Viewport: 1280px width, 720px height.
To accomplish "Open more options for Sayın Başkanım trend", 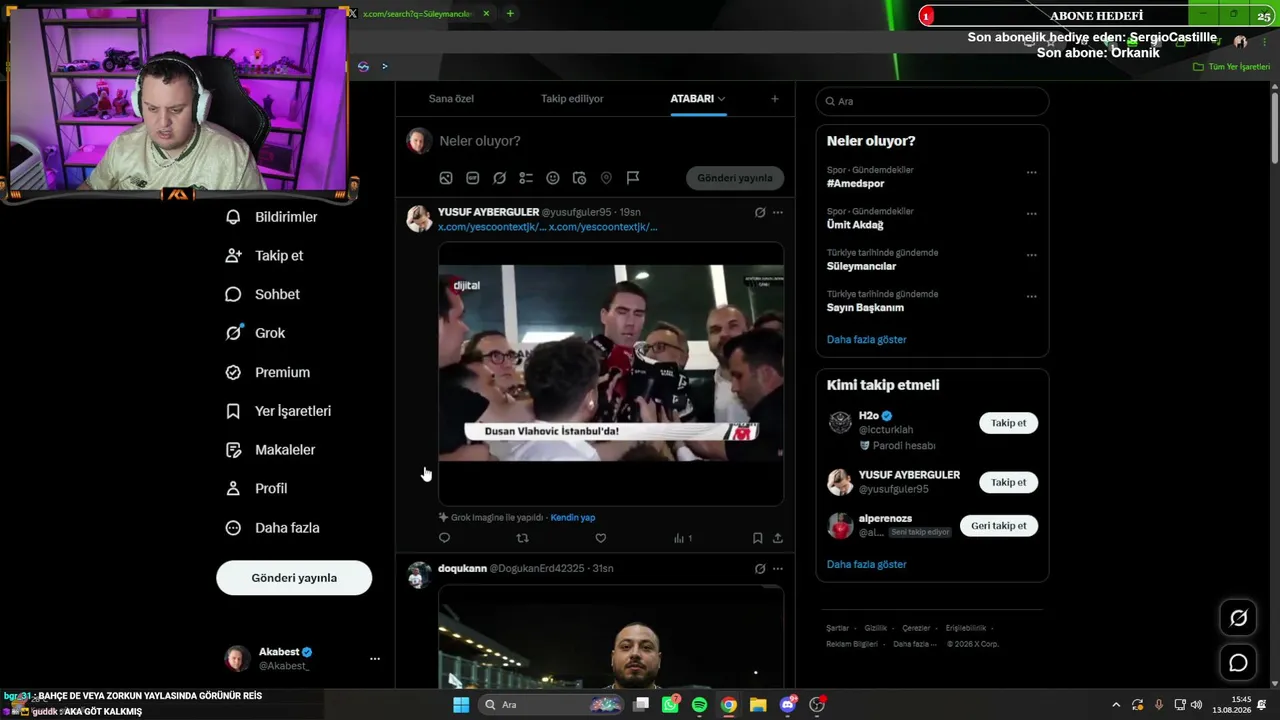I will point(1031,297).
